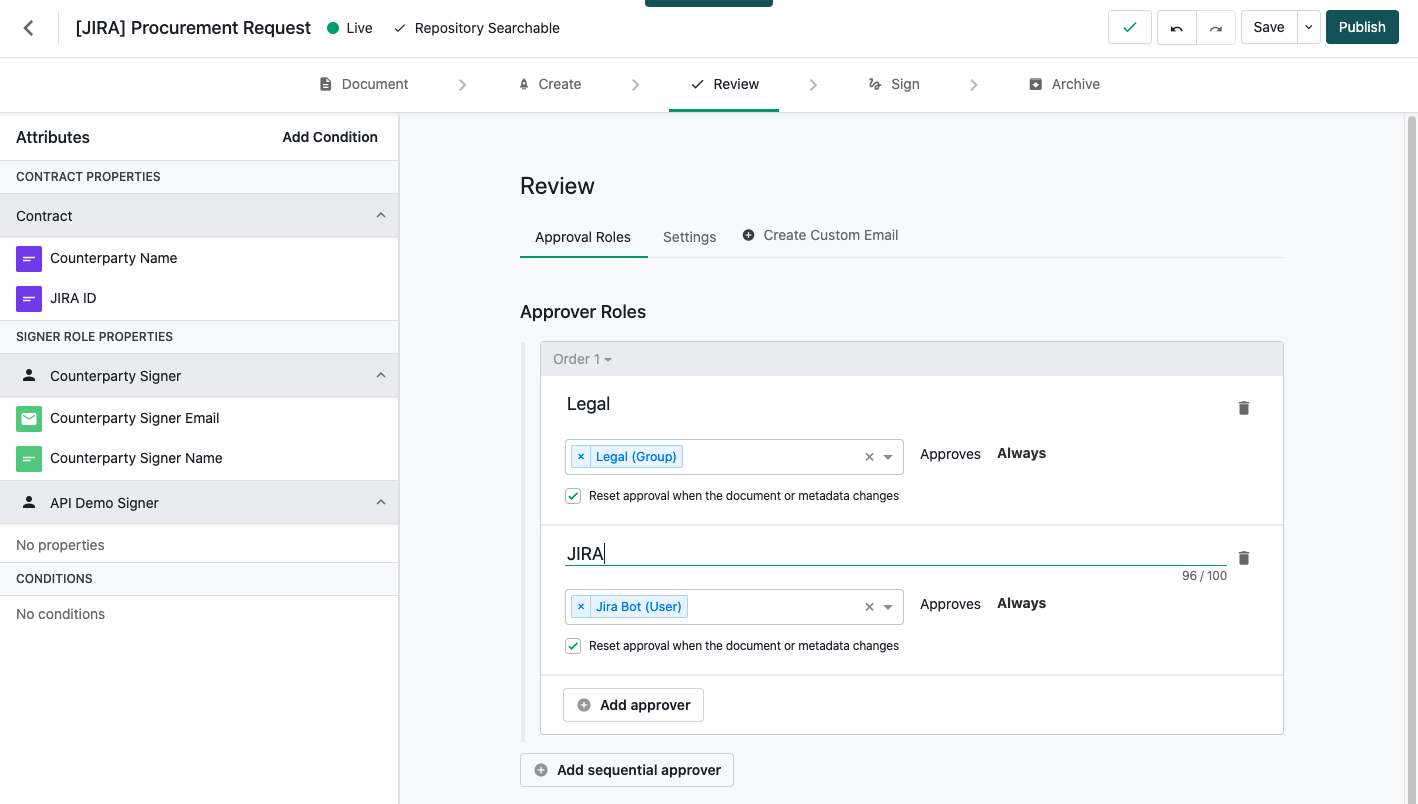Undo the last change
Screen dimensions: 1418x804
coord(1177,27)
